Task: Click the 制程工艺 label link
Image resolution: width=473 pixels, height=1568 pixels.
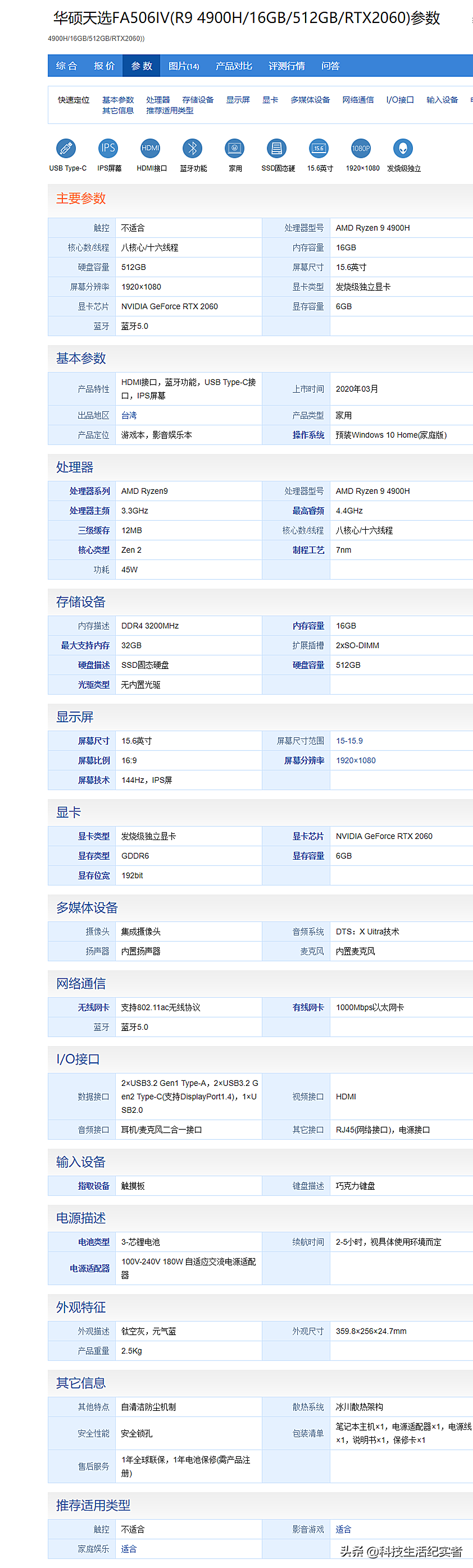Action: (308, 549)
